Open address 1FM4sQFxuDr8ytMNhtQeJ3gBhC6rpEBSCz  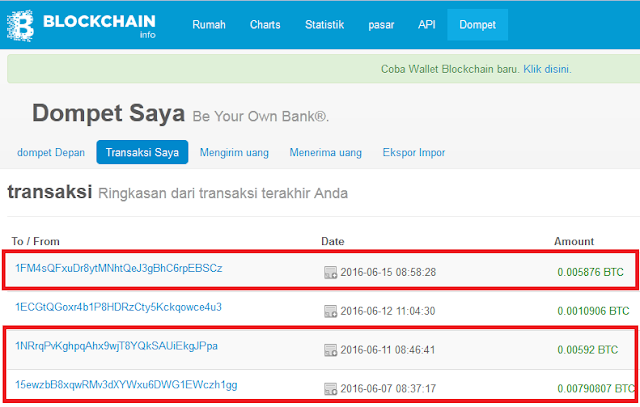click(x=119, y=268)
